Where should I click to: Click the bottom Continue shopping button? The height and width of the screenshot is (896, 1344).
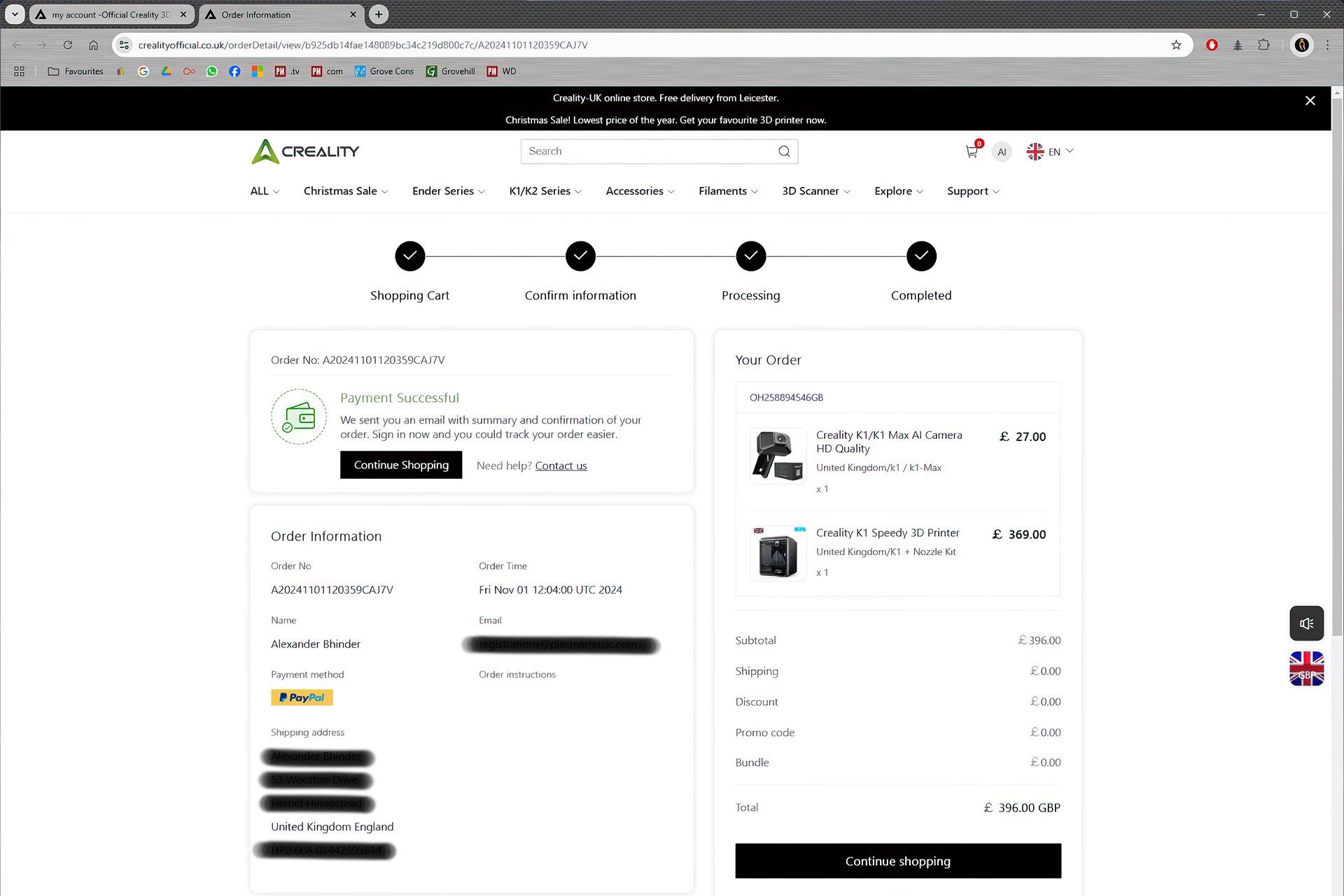[x=897, y=861]
